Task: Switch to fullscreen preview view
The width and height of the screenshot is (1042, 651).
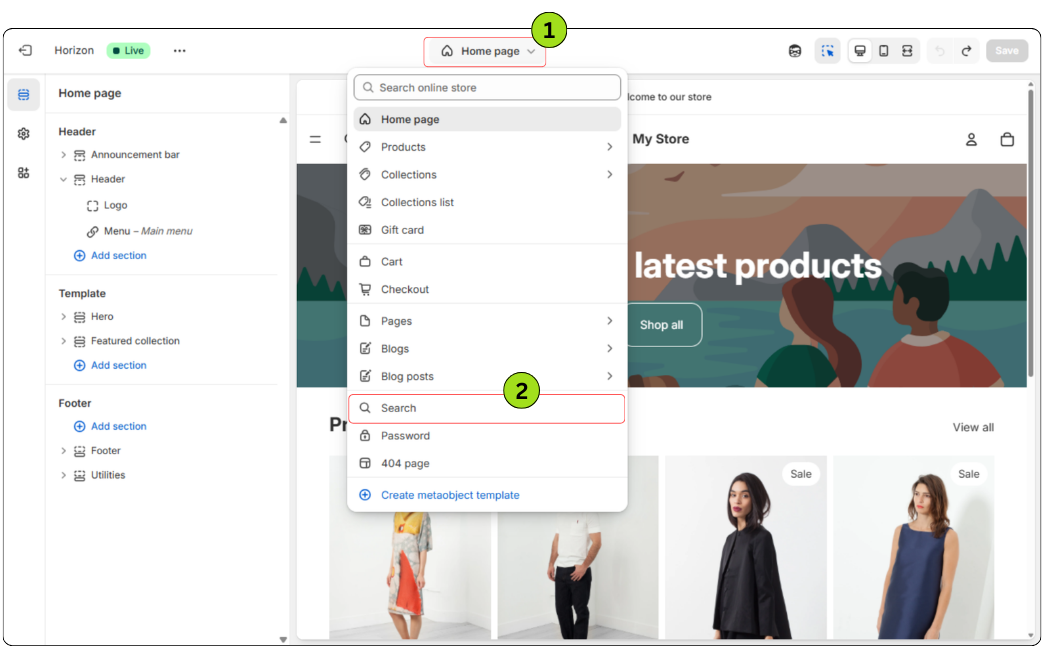Action: [907, 51]
